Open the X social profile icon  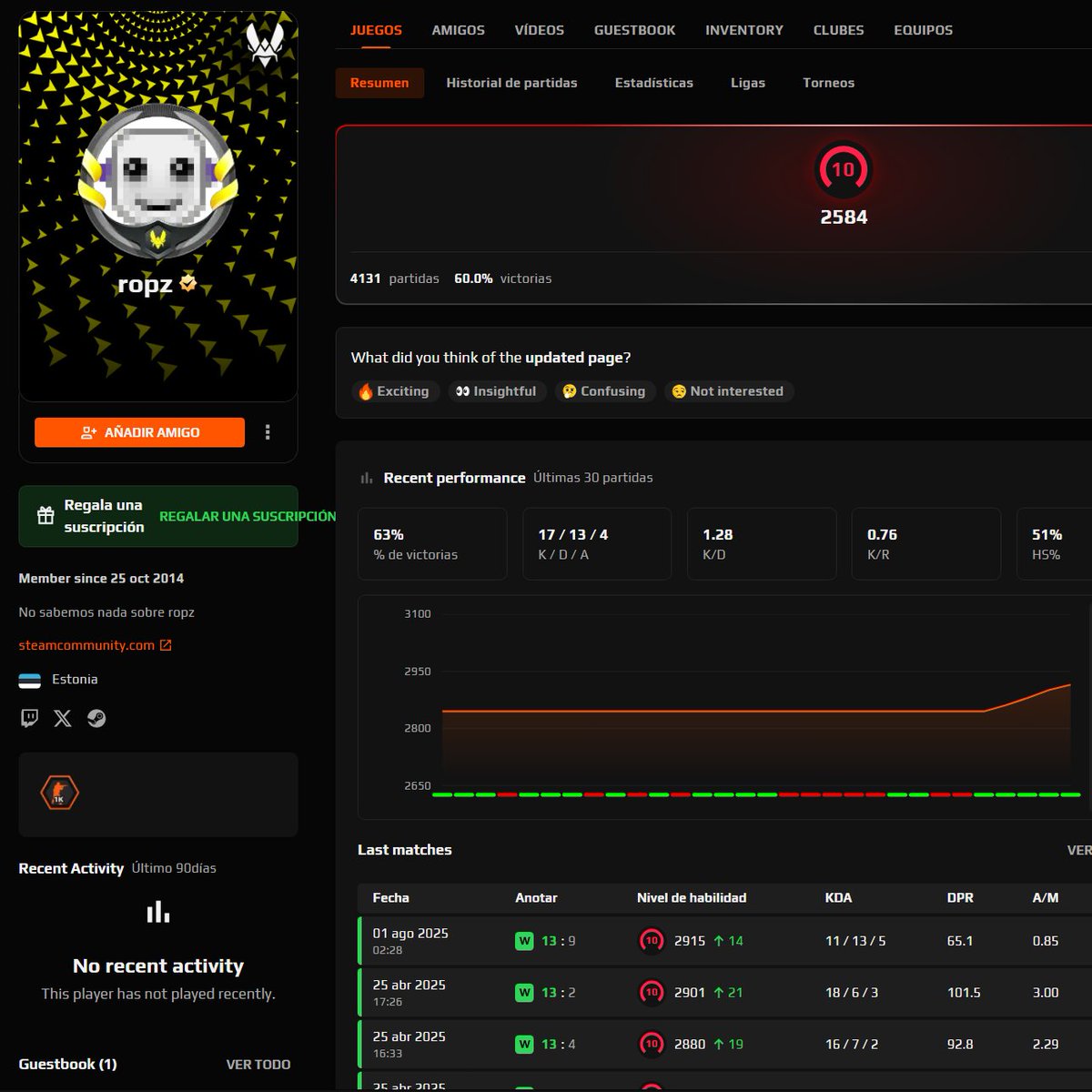pyautogui.click(x=63, y=719)
